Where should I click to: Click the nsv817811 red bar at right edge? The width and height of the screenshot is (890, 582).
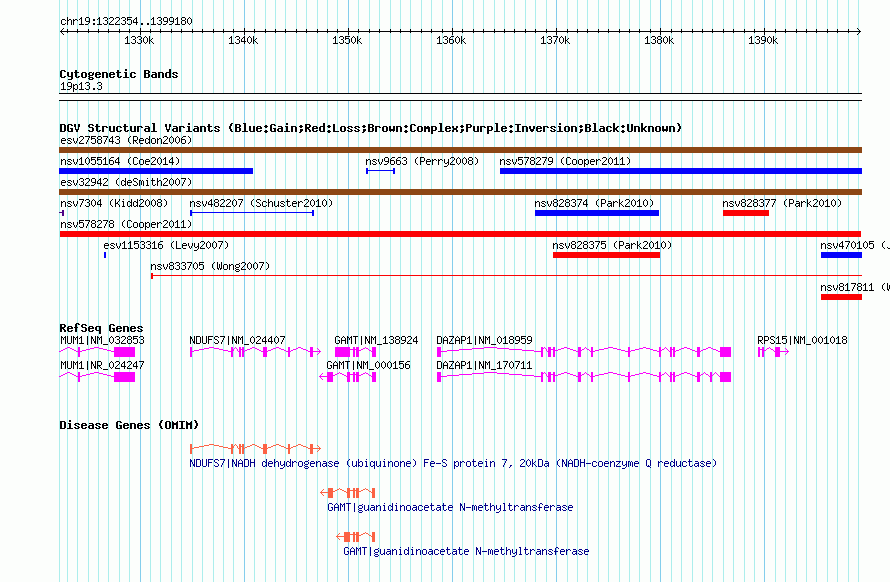point(841,297)
